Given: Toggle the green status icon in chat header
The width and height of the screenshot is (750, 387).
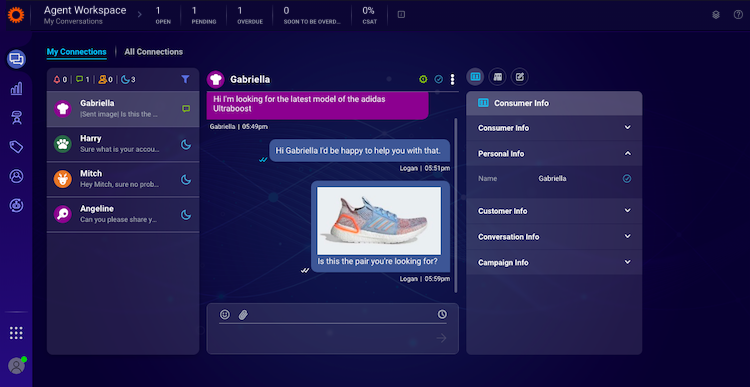Looking at the screenshot, I should pyautogui.click(x=423, y=79).
